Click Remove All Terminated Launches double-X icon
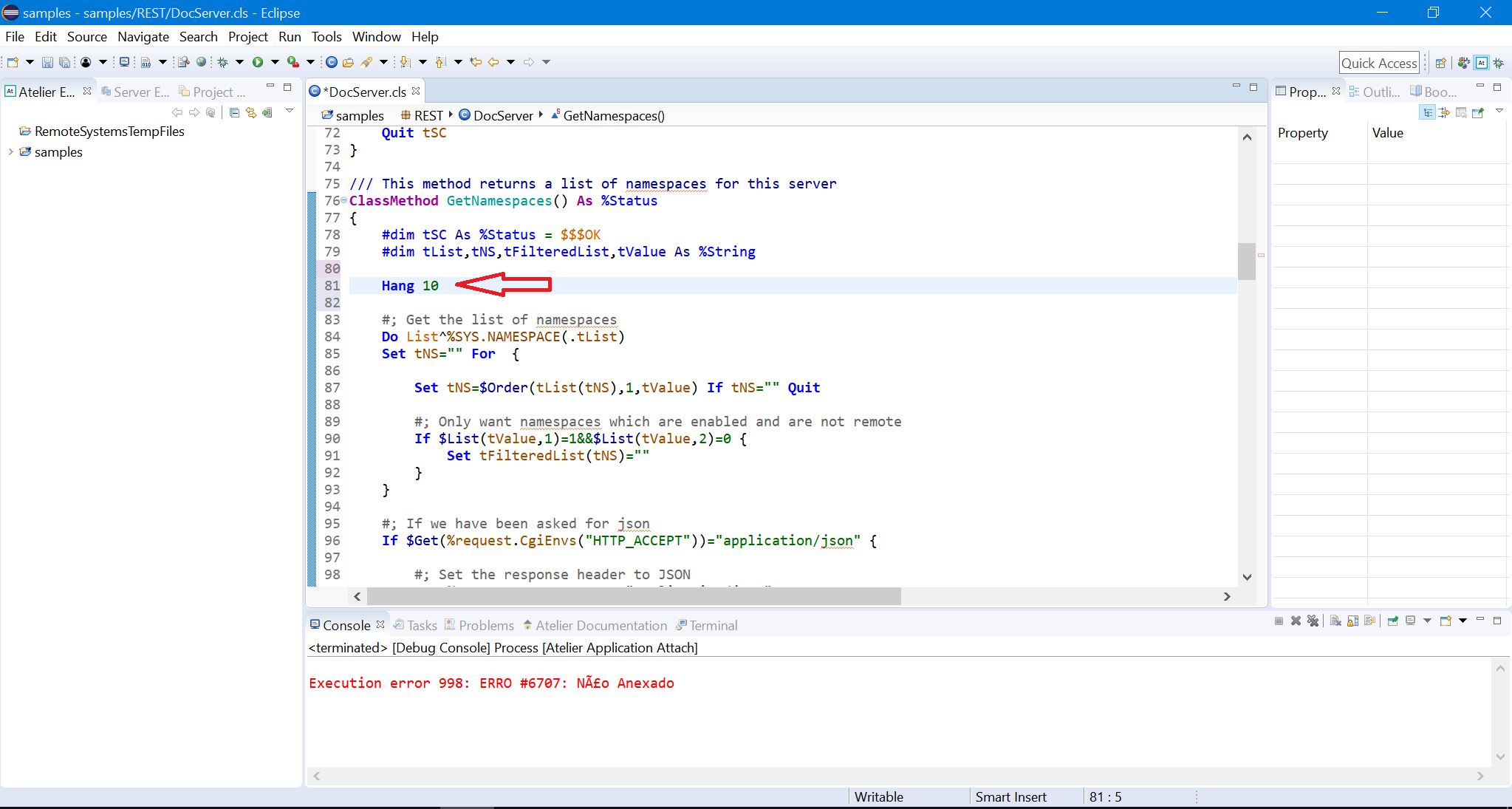This screenshot has height=809, width=1512. [x=1313, y=621]
